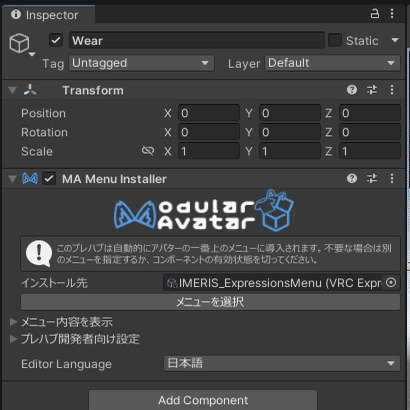
Task: Open Transform component presets icon
Action: point(372,90)
